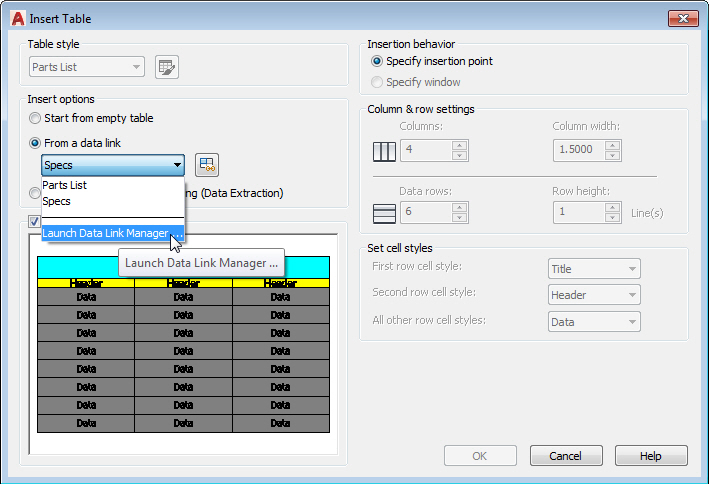
Task: Click the Column width field showing 1.5000
Action: coord(579,150)
